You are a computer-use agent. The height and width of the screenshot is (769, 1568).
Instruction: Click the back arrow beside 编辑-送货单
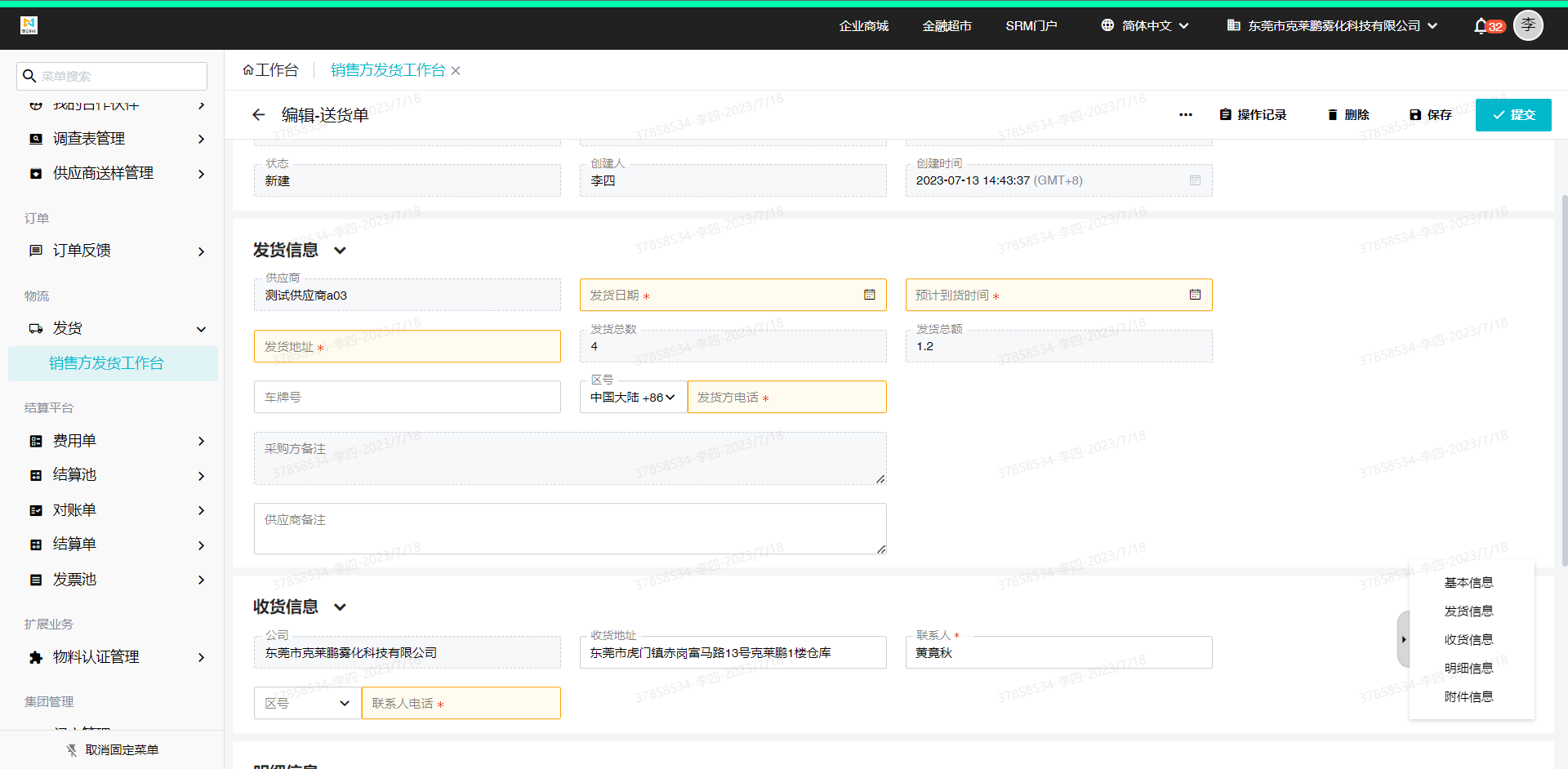259,115
